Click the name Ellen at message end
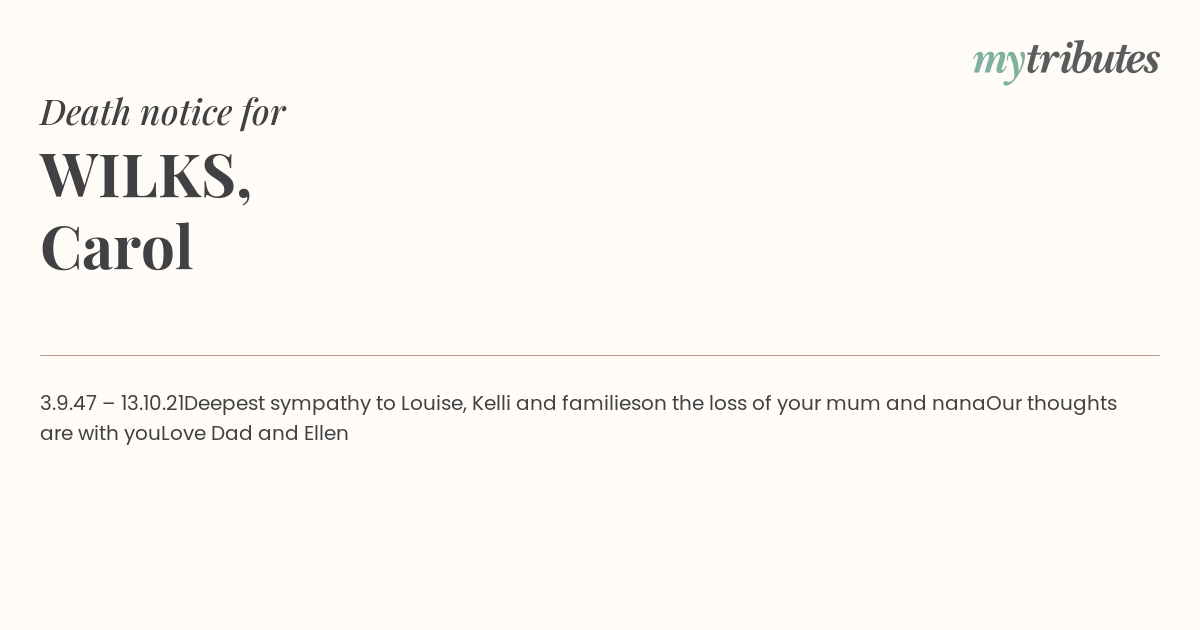This screenshot has height=630, width=1200. [326, 434]
